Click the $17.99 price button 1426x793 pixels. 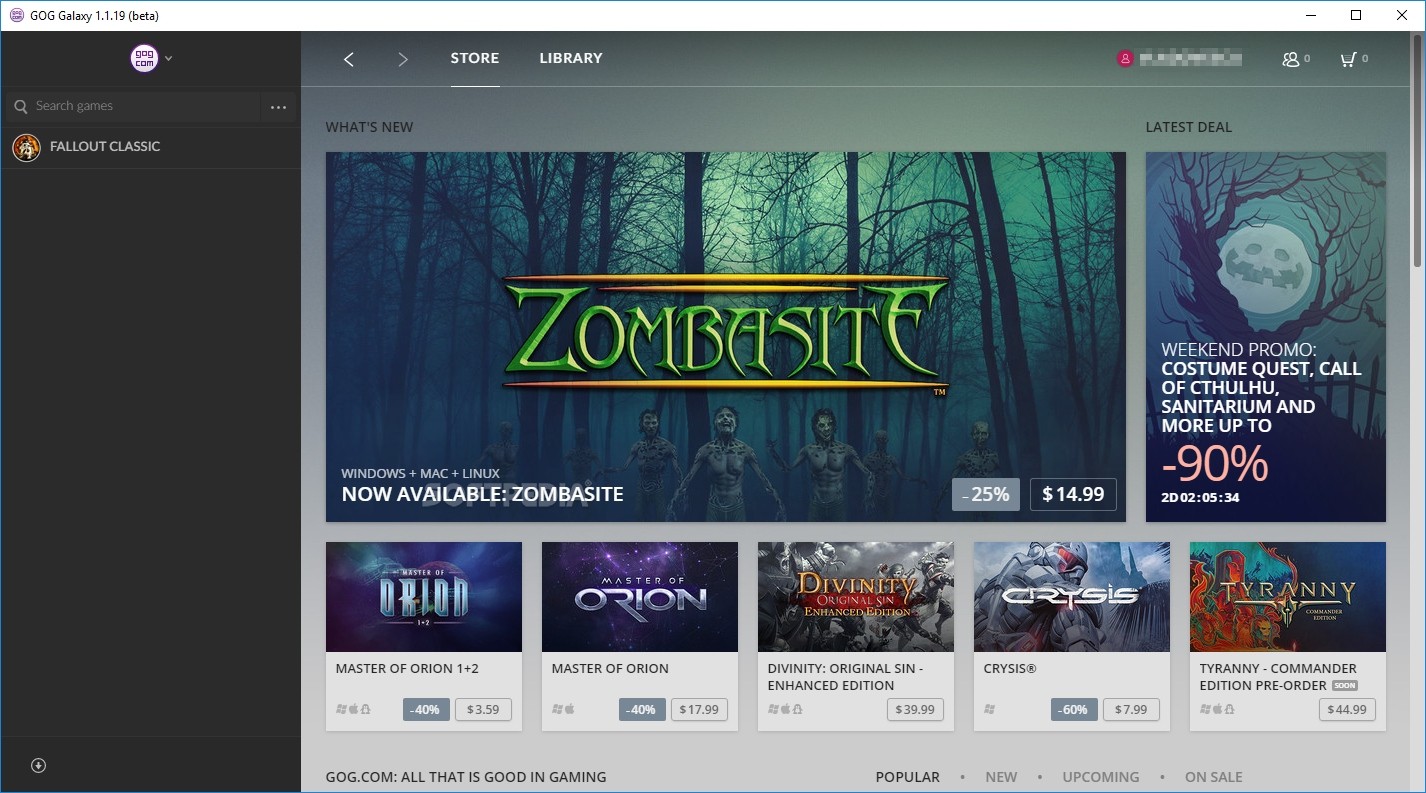click(699, 709)
